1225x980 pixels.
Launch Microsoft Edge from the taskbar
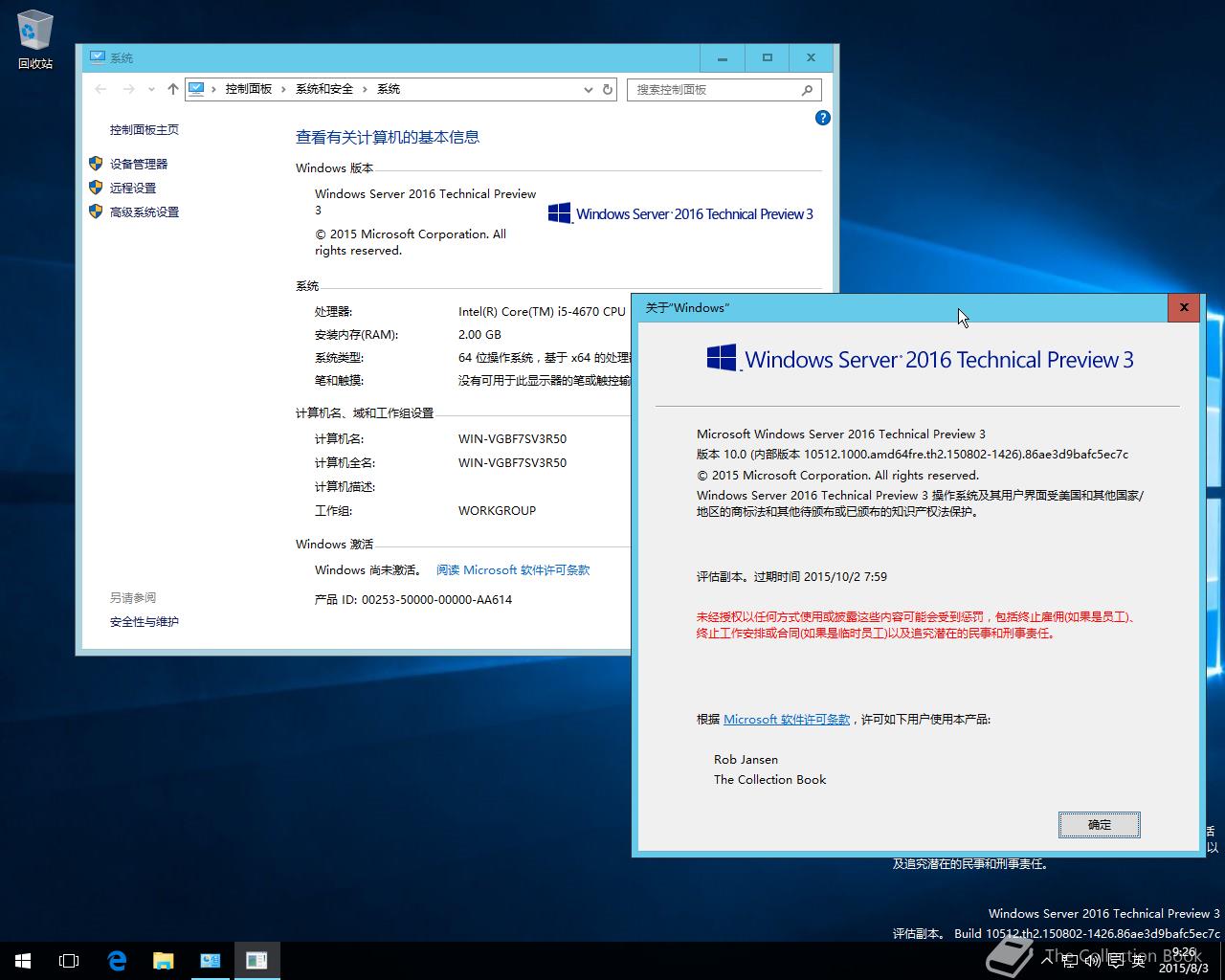(117, 961)
